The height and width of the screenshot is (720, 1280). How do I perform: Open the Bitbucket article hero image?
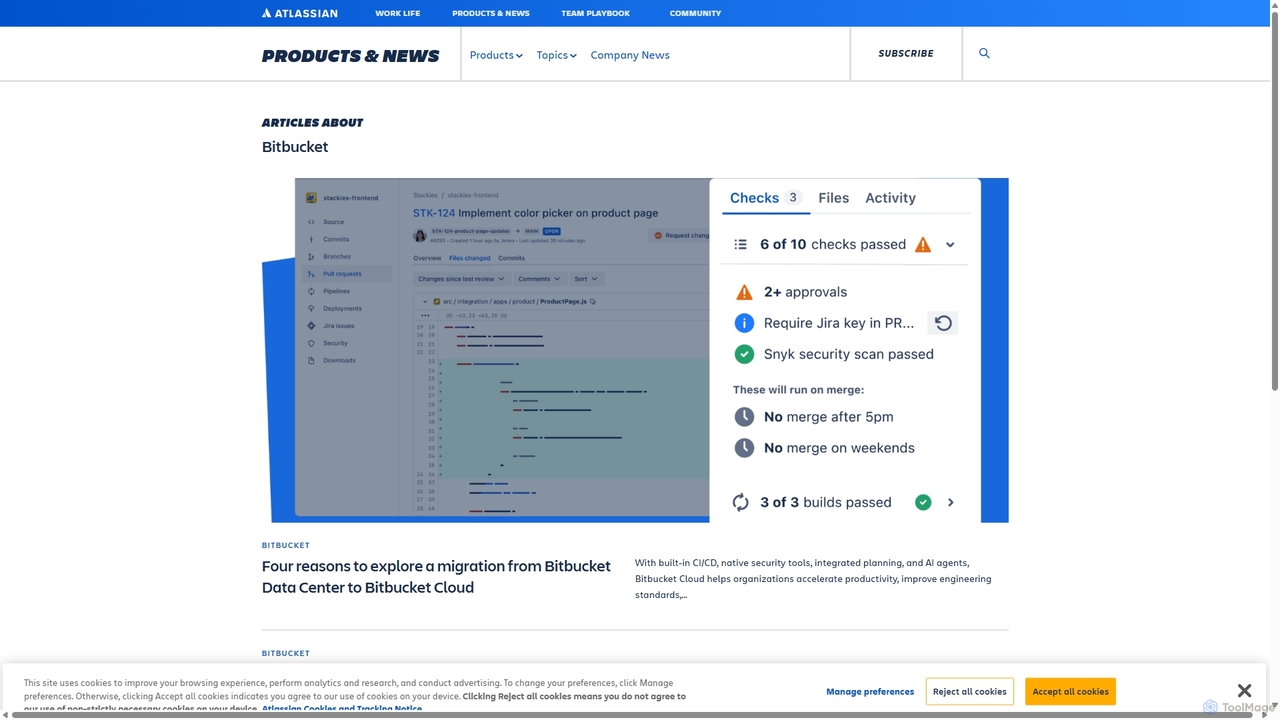(x=635, y=350)
